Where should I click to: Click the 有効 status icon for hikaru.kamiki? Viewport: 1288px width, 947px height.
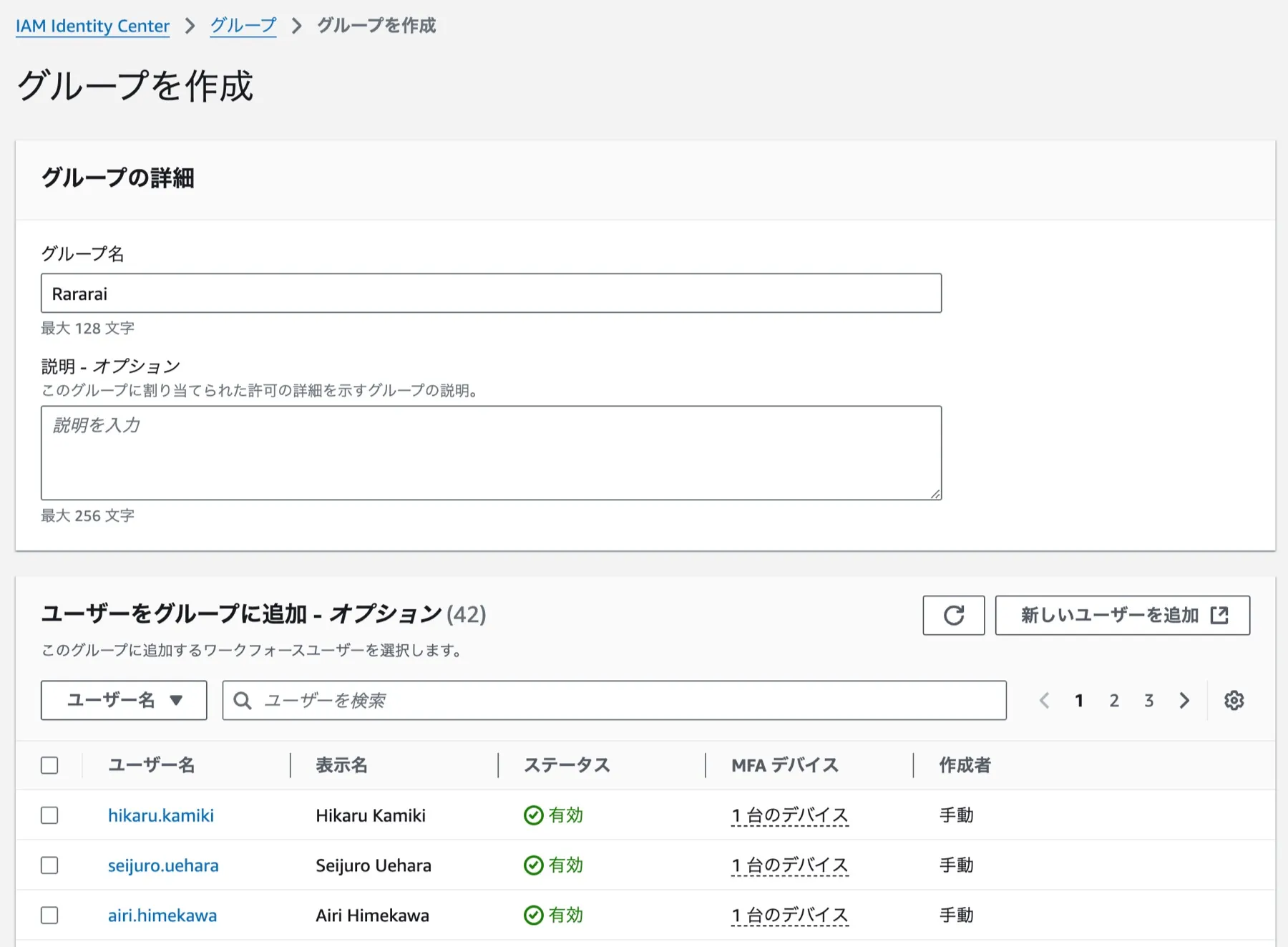[x=533, y=815]
